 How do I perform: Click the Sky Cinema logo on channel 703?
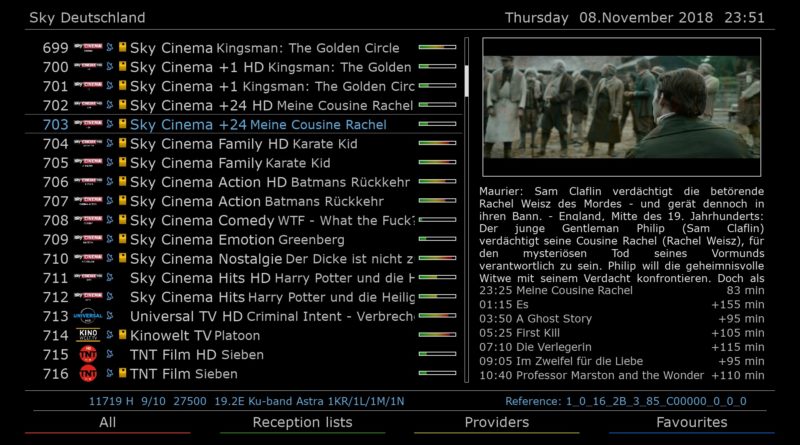click(x=88, y=124)
